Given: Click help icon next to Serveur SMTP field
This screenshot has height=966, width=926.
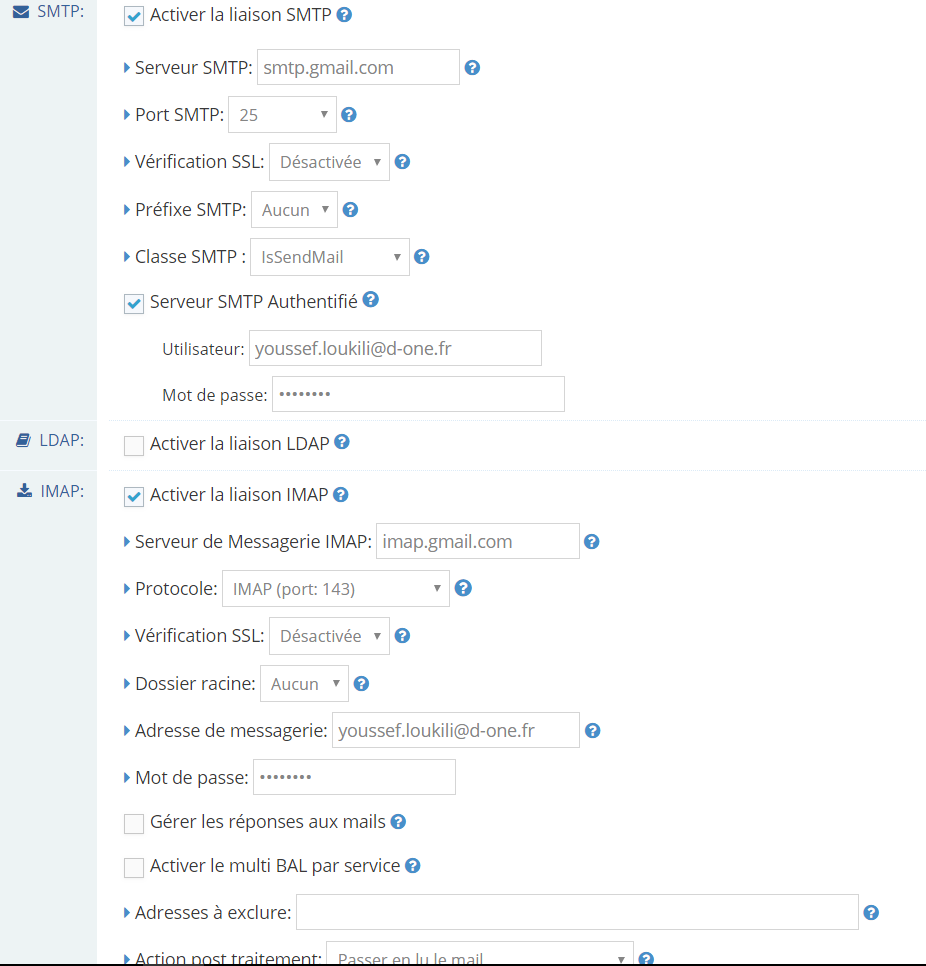Looking at the screenshot, I should 473,68.
